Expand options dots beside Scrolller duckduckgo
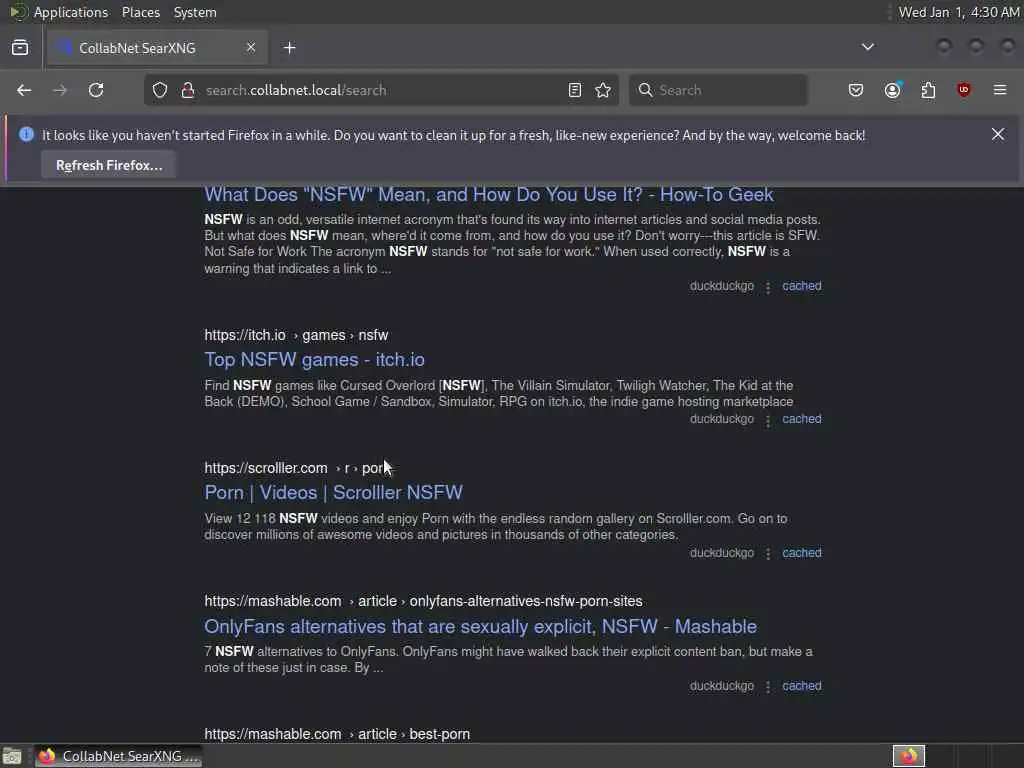This screenshot has width=1024, height=768. pyautogui.click(x=768, y=554)
